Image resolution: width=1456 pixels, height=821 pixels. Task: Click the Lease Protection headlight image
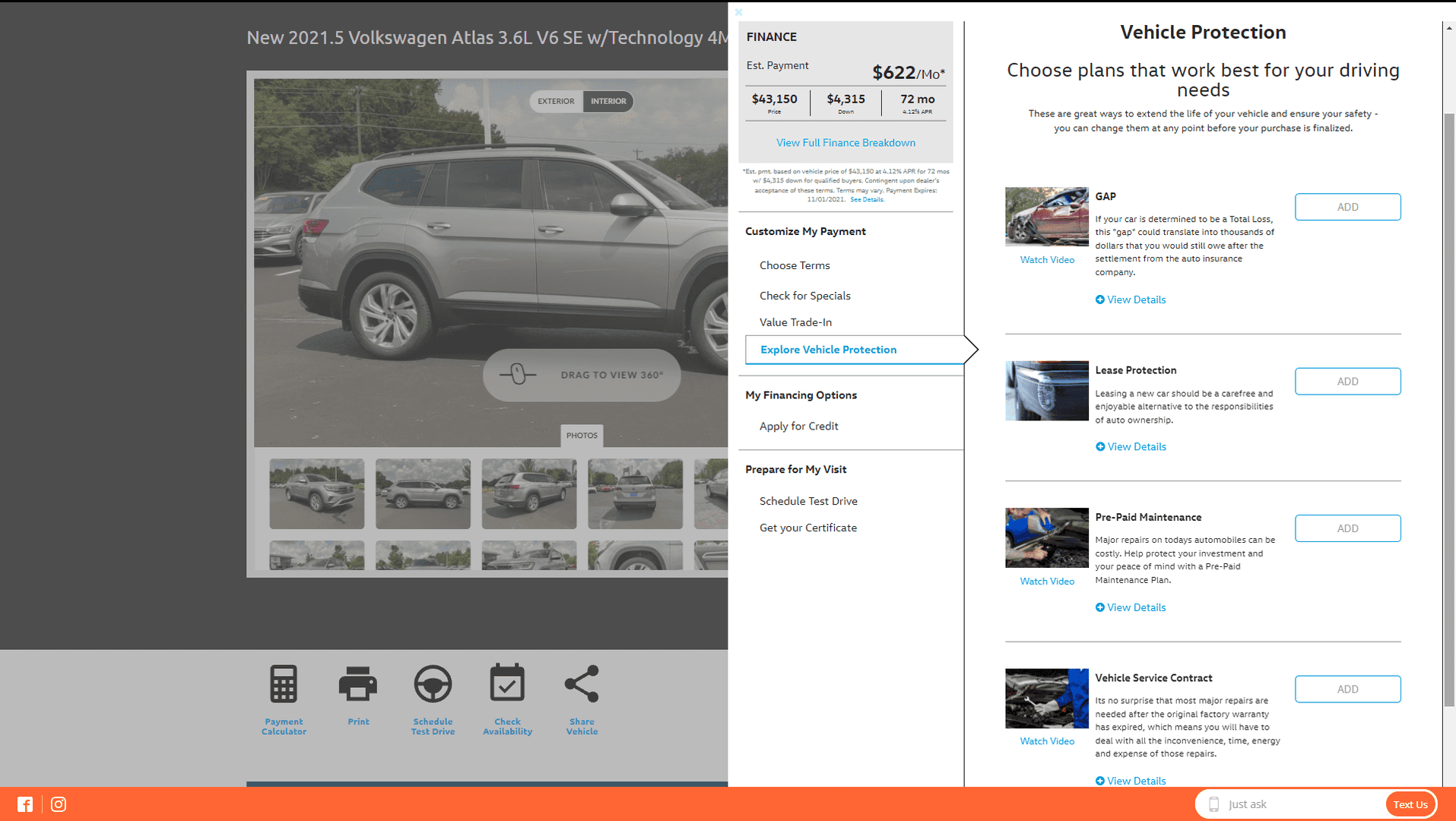coord(1047,391)
